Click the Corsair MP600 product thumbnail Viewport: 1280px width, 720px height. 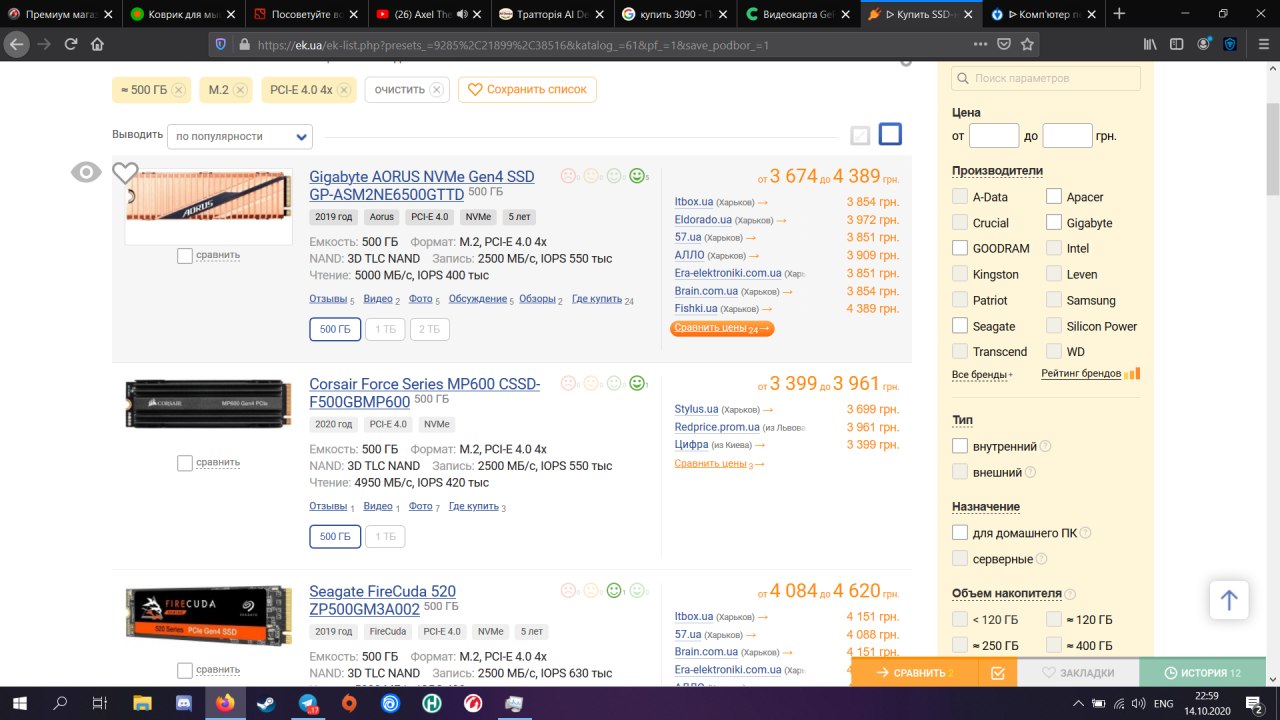pyautogui.click(x=208, y=403)
